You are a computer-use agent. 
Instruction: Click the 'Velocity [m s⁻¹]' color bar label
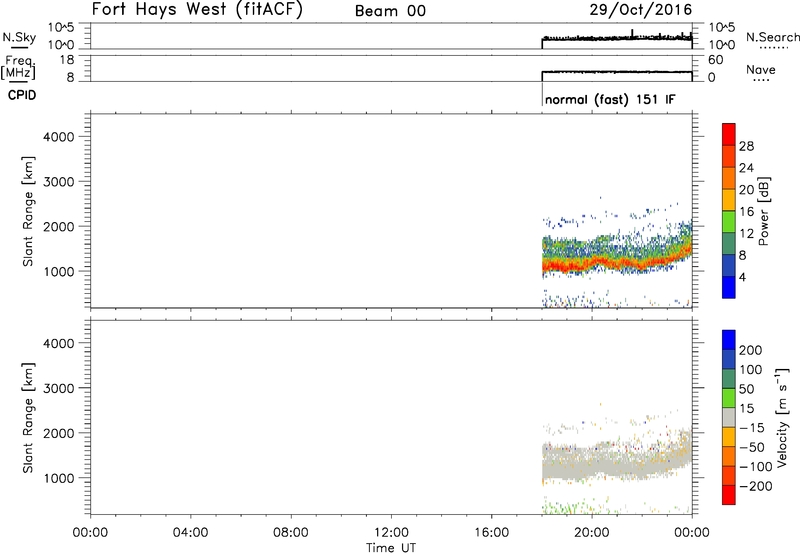pos(782,417)
